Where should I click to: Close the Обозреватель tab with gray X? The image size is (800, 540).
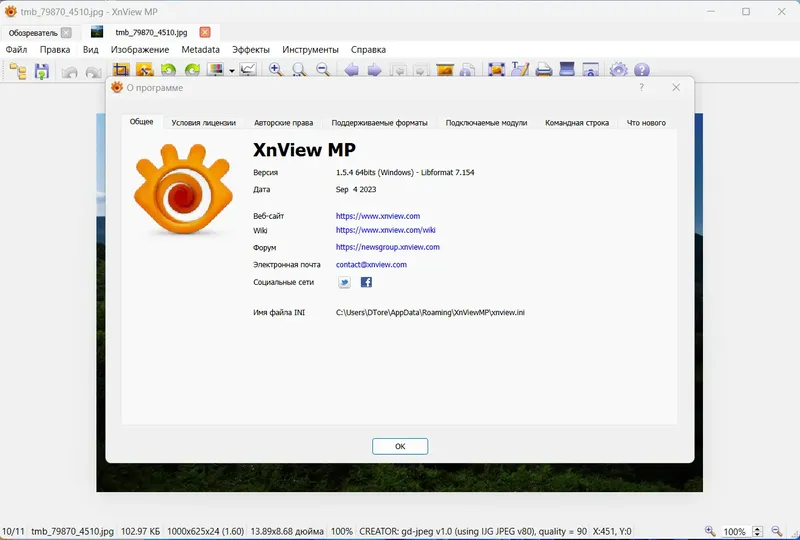(x=66, y=33)
